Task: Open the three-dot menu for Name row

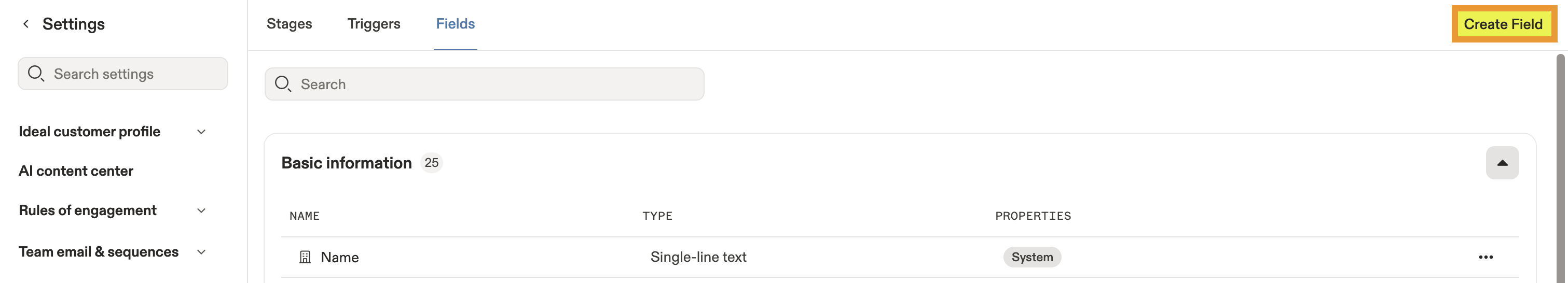Action: (x=1485, y=258)
